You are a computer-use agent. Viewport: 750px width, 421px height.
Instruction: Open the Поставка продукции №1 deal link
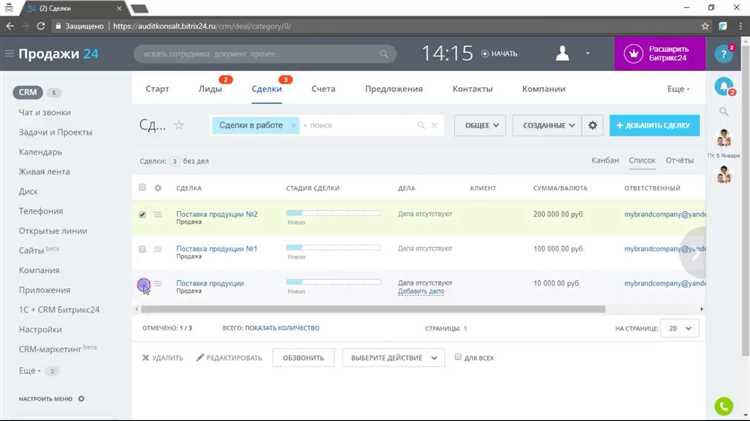point(217,248)
